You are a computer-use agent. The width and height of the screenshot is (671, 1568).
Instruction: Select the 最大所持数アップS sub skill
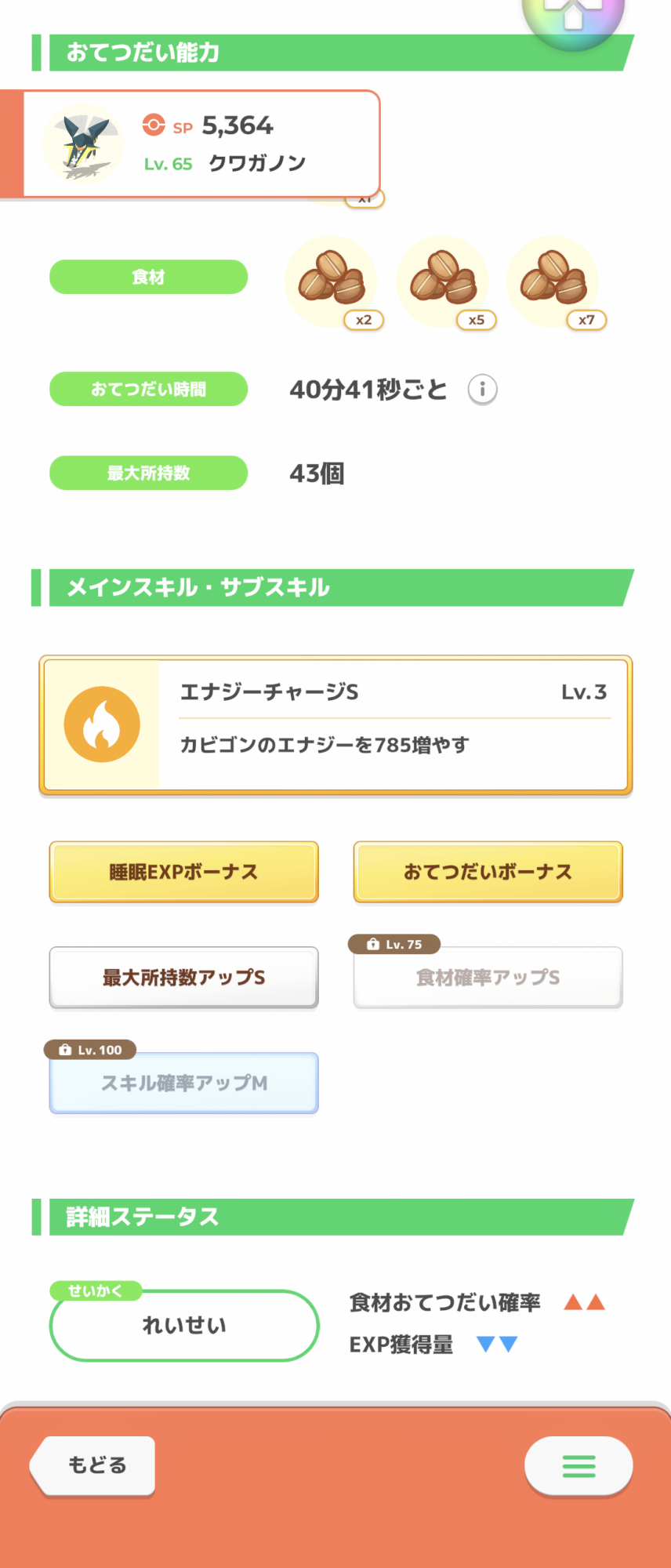pos(183,978)
